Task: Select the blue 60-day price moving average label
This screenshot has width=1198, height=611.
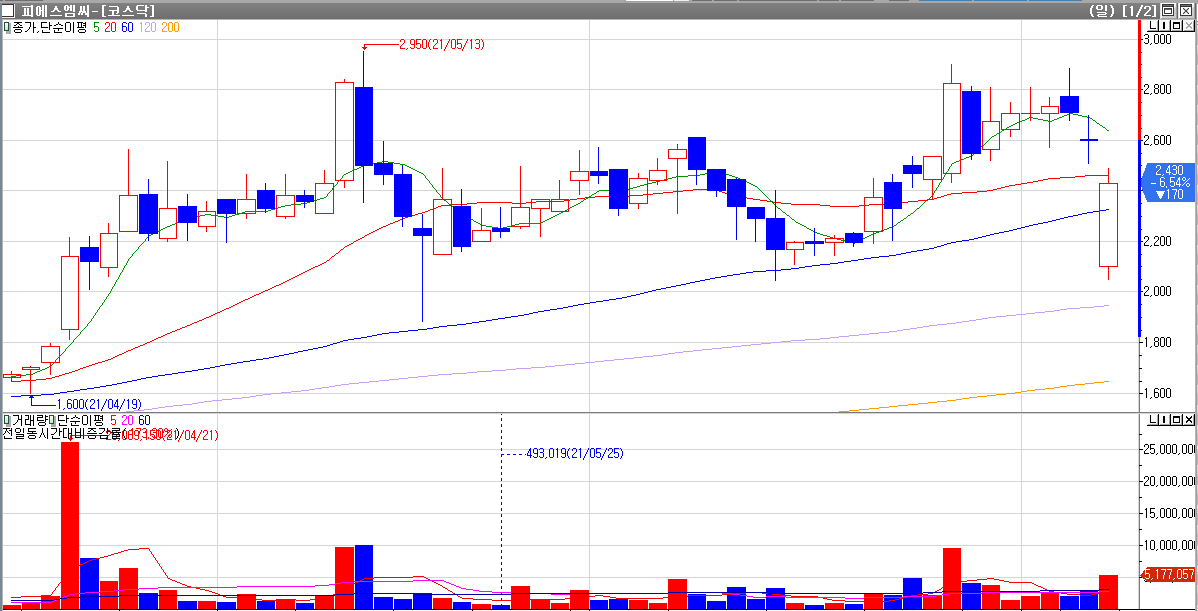Action: [128, 27]
